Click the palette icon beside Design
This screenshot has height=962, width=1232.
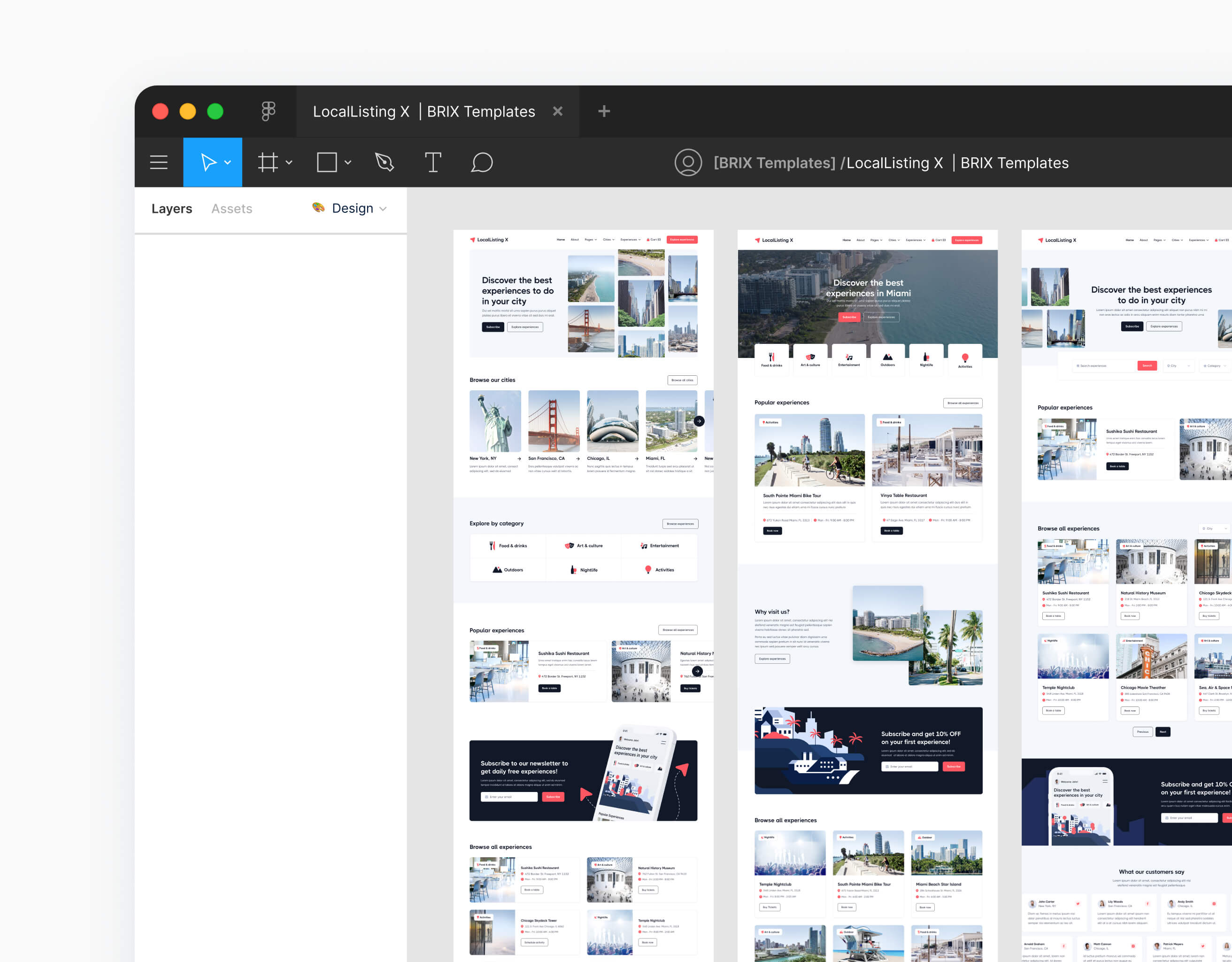(318, 208)
